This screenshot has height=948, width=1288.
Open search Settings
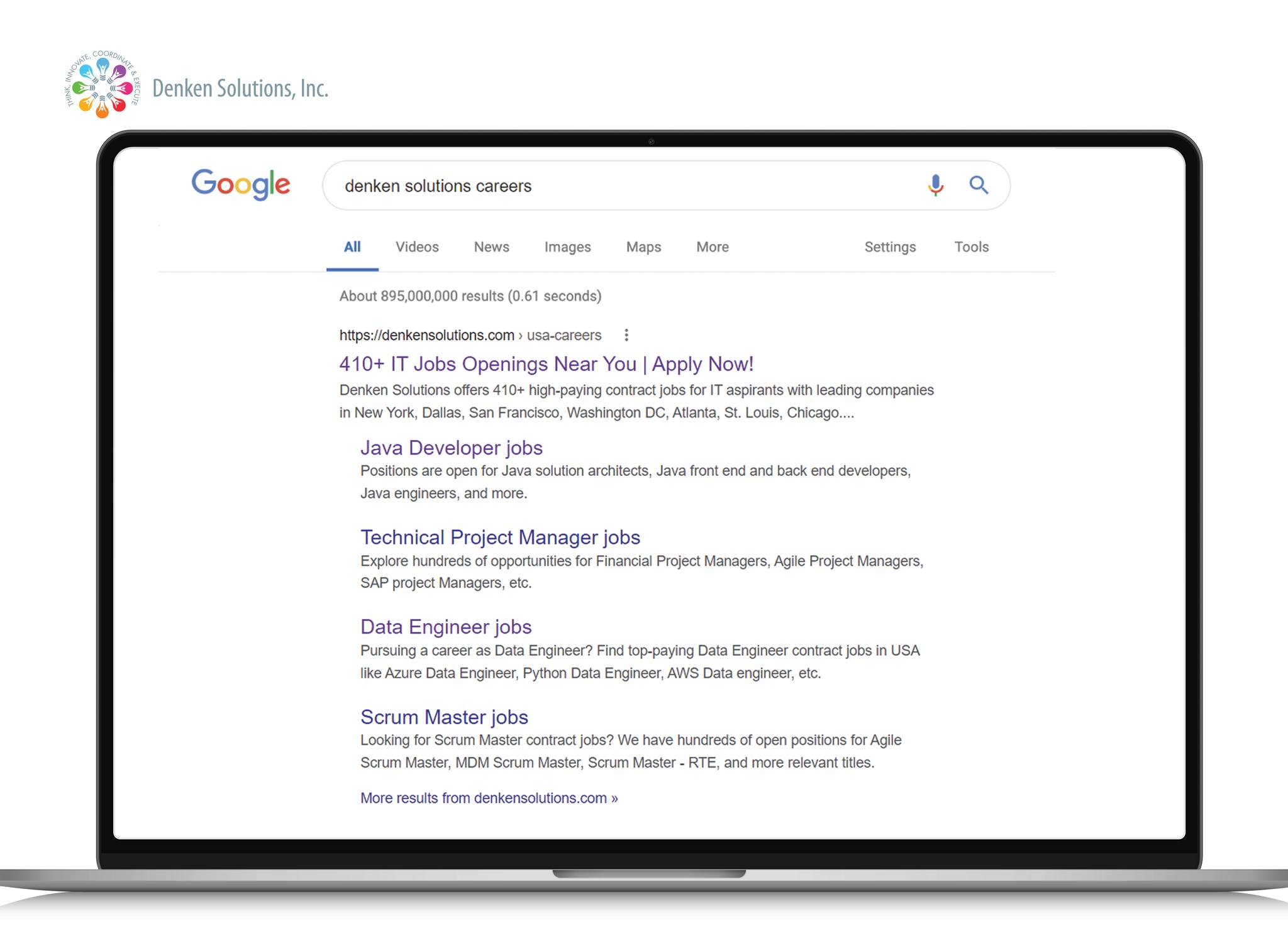pyautogui.click(x=890, y=247)
